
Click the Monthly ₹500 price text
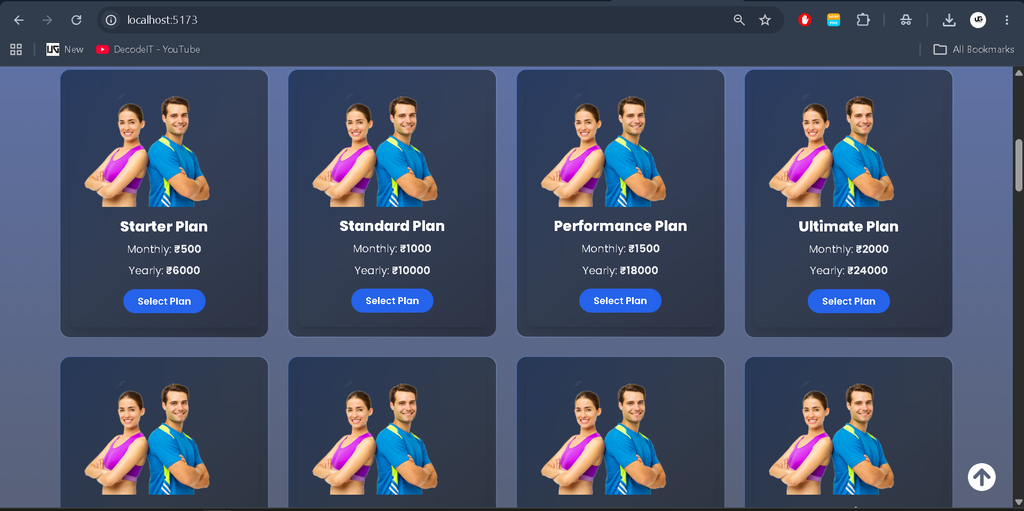165,249
